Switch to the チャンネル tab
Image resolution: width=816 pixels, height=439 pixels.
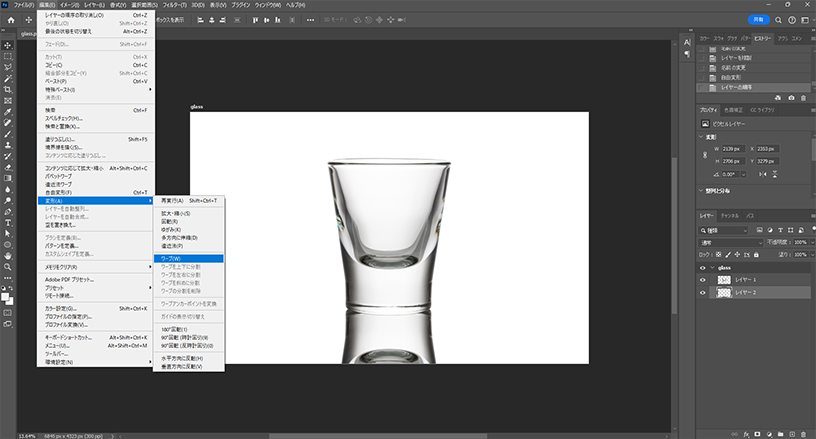pos(730,215)
